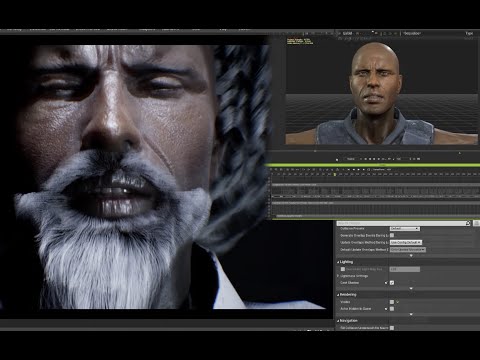This screenshot has height=360, width=480.
Task: Toggle Generate Overlap Events During Level Streaming
Action: point(392,235)
